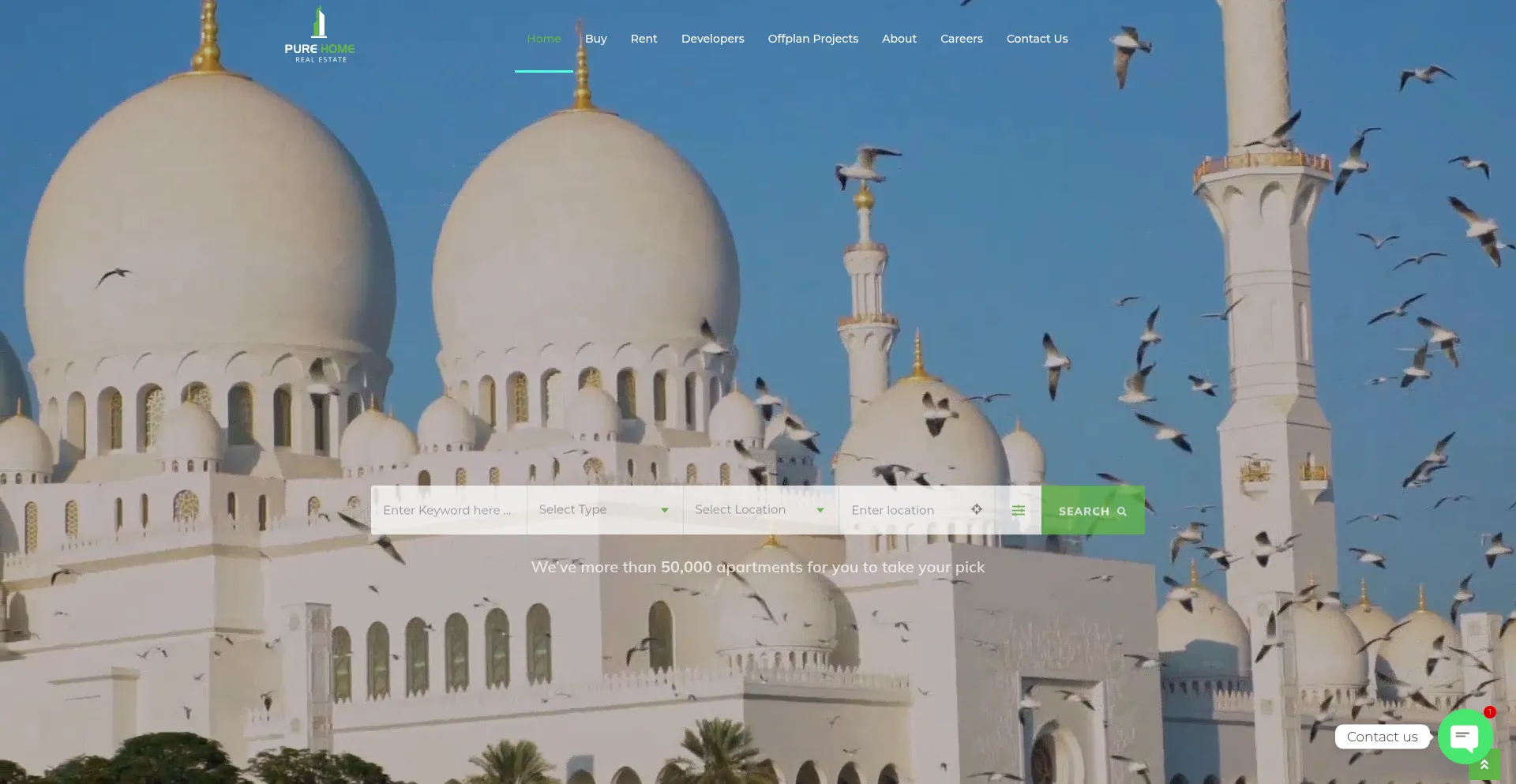Viewport: 1516px width, 784px height.
Task: Go to the Home menu item
Action: click(544, 39)
